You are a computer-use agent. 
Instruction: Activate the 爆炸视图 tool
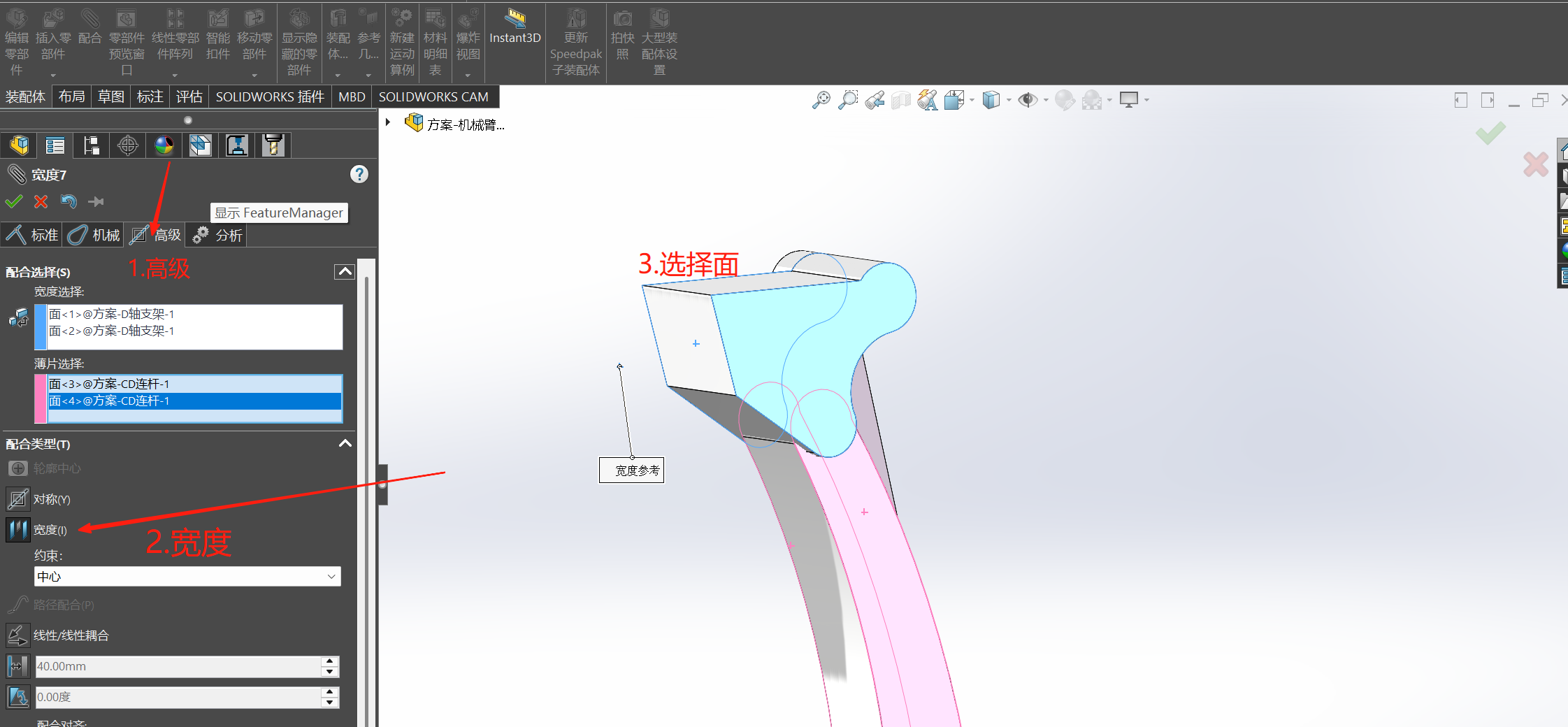pos(468,38)
